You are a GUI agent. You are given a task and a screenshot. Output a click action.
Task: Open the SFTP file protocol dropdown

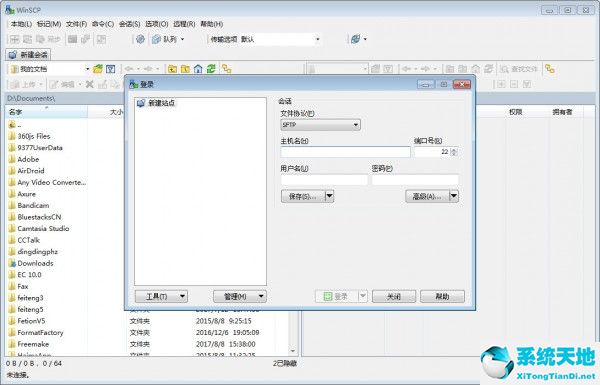pos(320,125)
